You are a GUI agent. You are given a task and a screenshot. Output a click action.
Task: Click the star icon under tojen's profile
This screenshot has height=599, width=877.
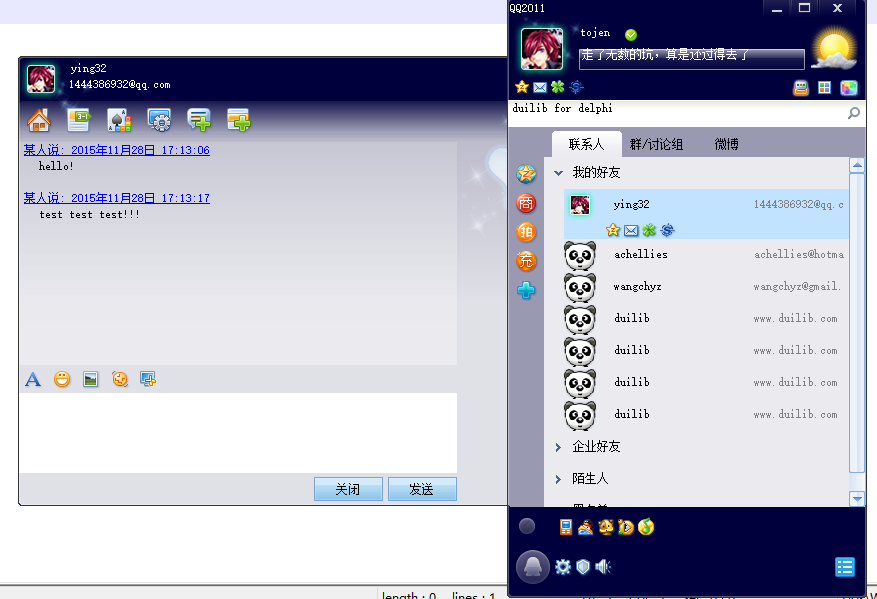pos(522,87)
